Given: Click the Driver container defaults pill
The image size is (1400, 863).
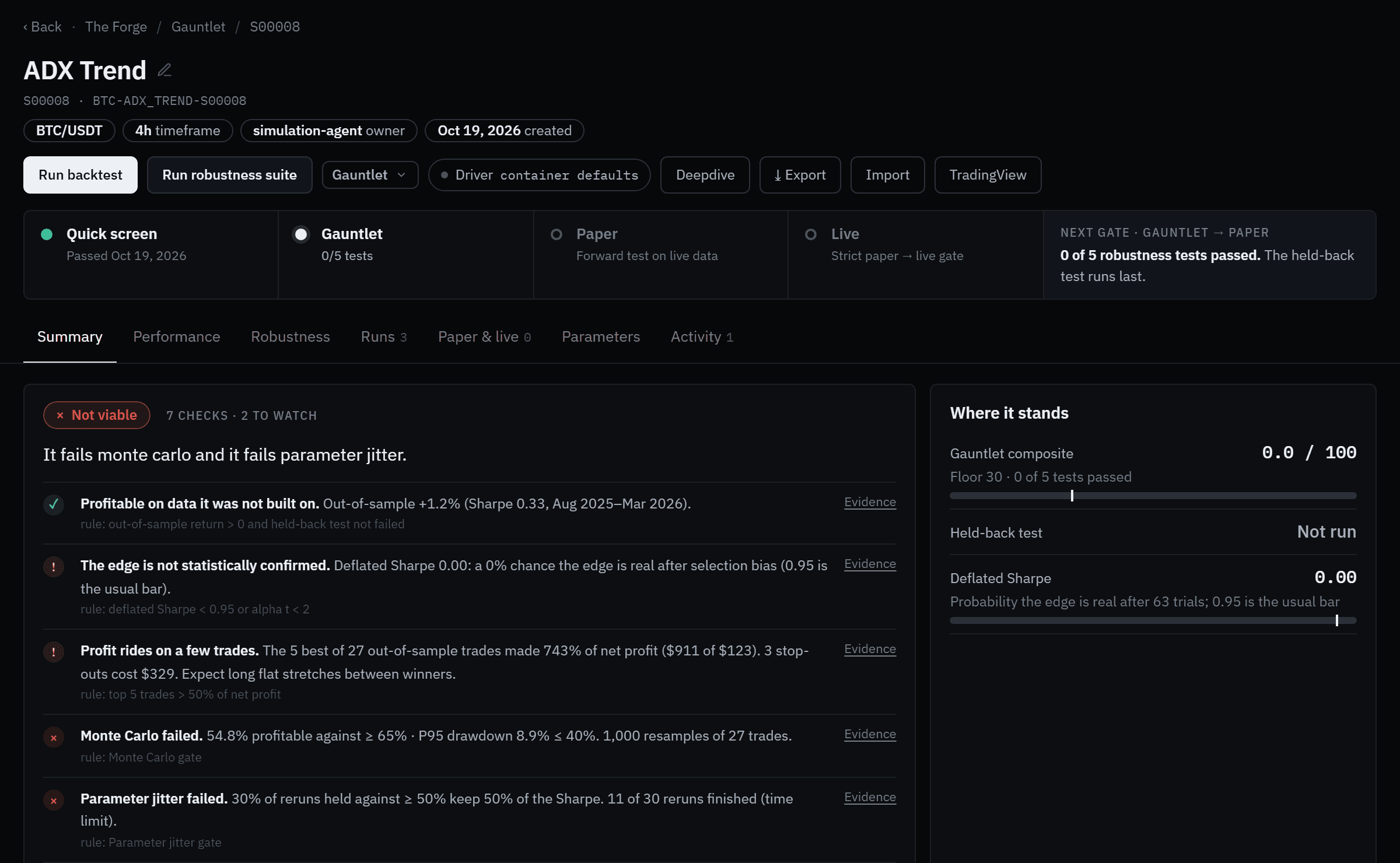Looking at the screenshot, I should pos(540,175).
